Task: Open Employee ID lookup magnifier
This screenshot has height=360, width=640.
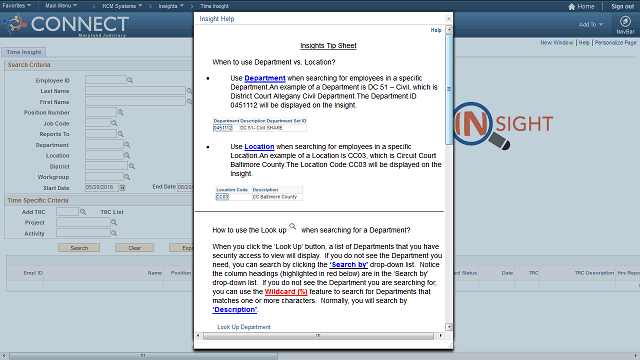Action: 130,80
